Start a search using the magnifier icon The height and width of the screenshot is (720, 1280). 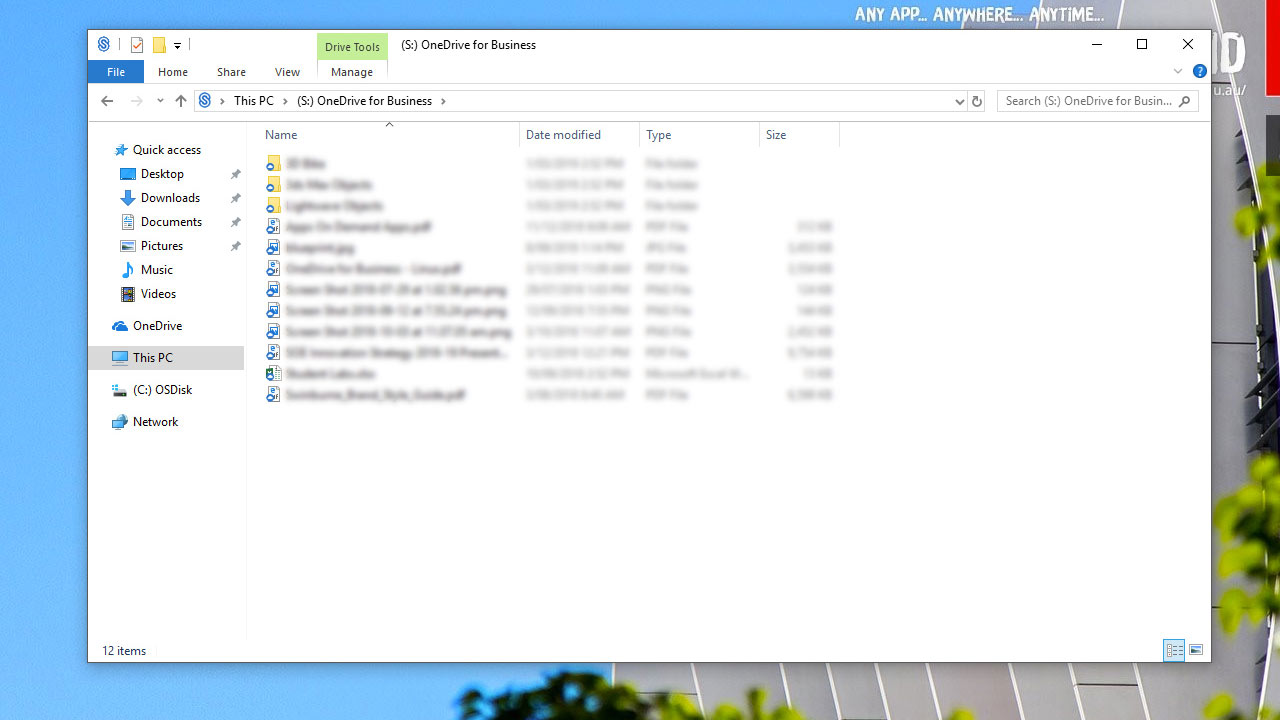pos(1184,100)
